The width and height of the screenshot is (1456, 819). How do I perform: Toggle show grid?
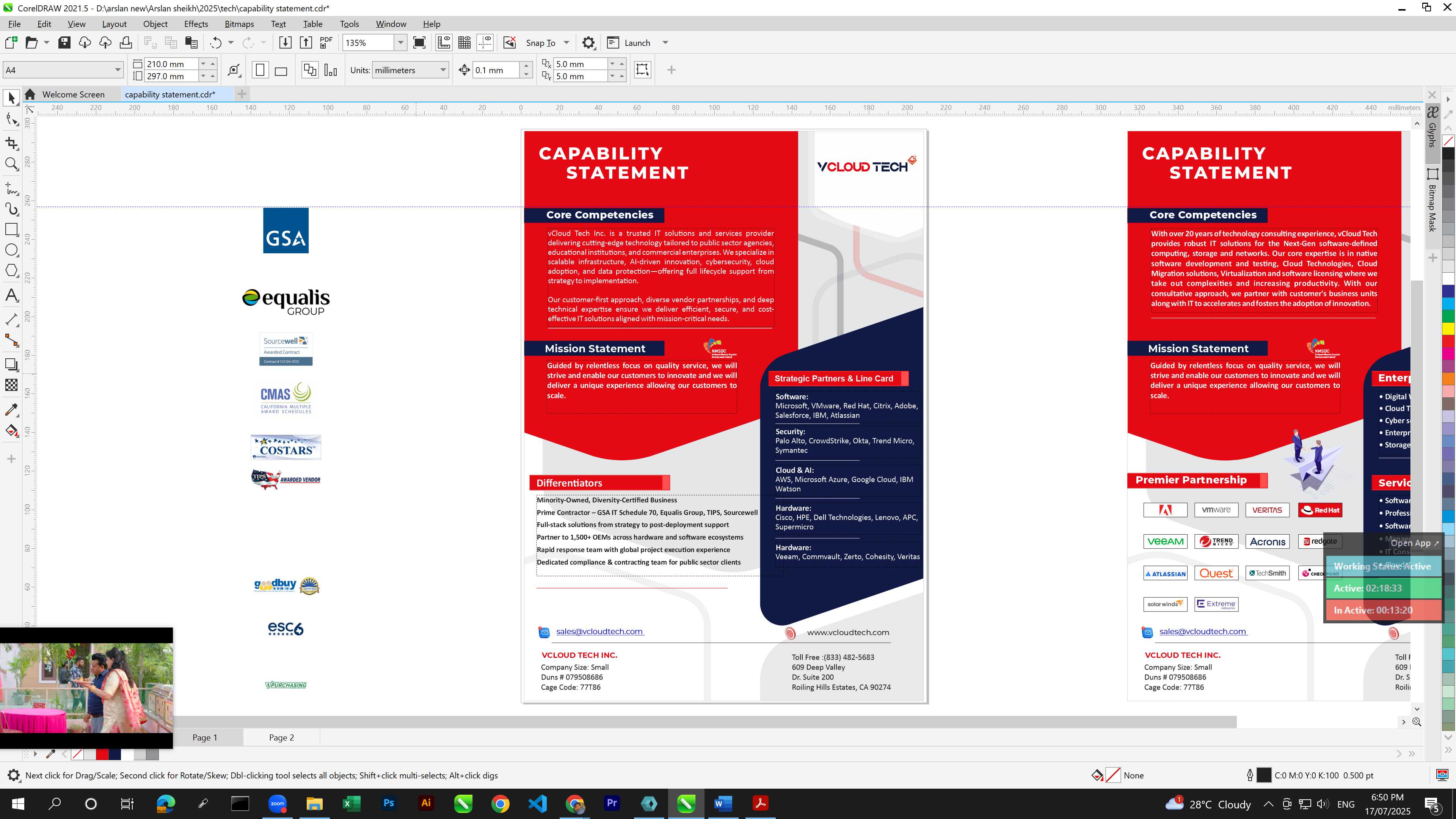(x=464, y=42)
